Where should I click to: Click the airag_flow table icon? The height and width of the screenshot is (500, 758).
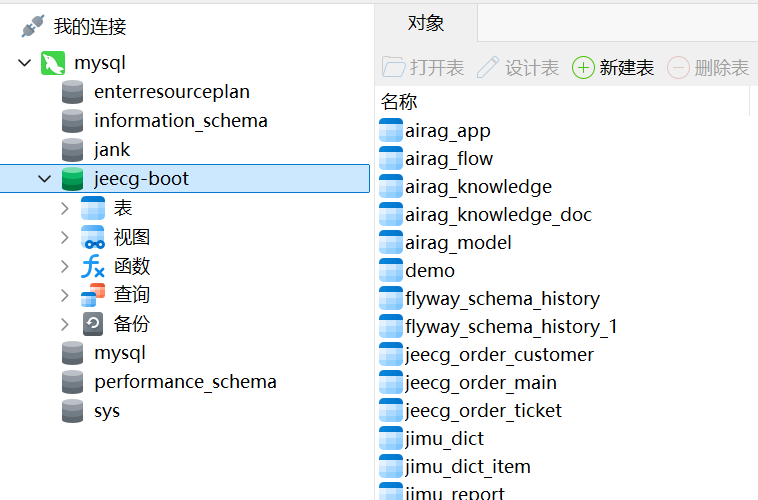391,158
